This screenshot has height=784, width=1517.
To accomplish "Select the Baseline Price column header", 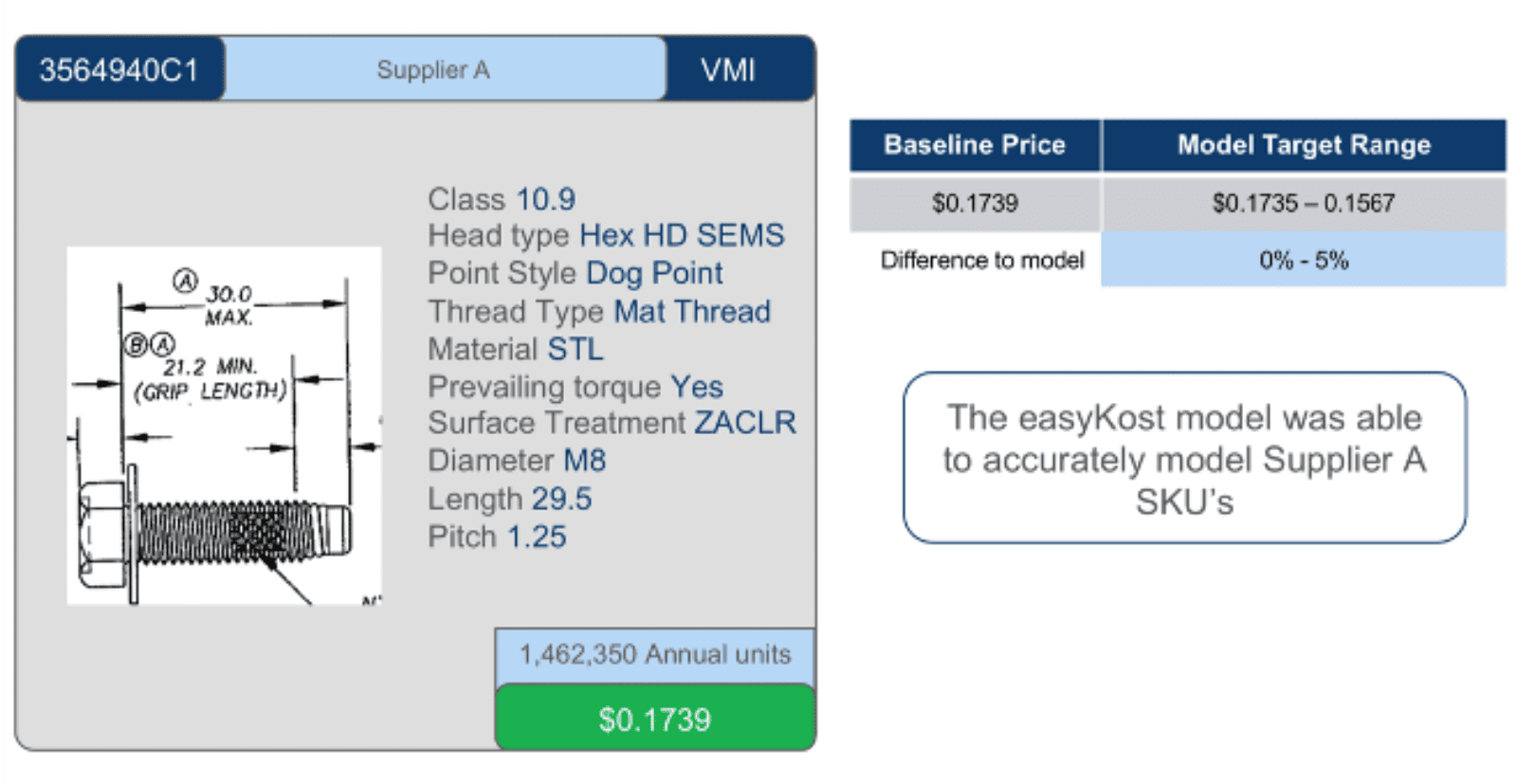I will tap(975, 145).
